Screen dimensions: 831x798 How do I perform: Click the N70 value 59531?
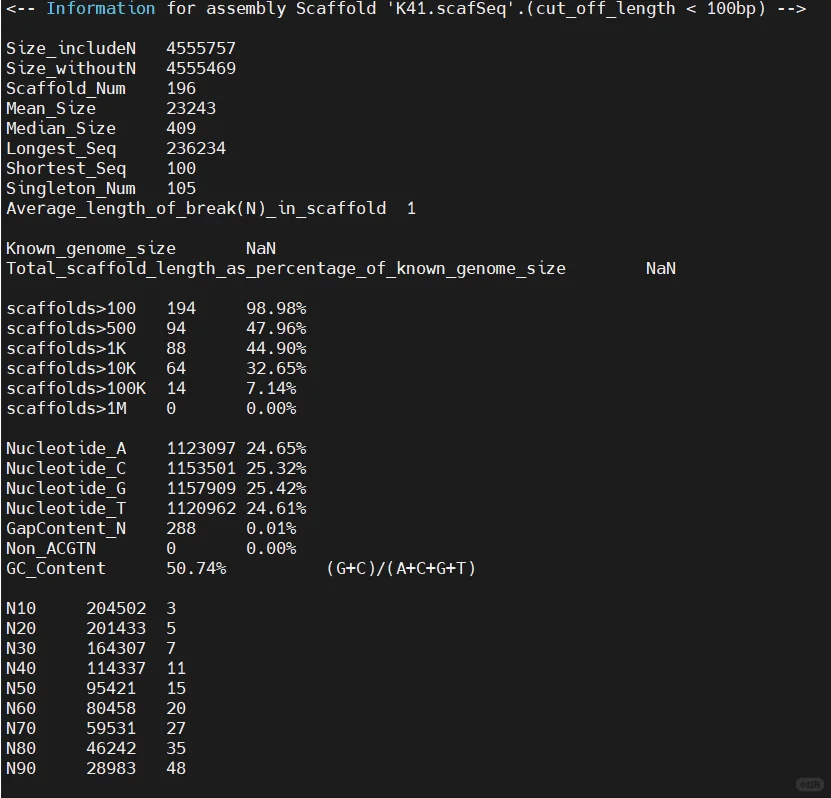click(x=111, y=729)
